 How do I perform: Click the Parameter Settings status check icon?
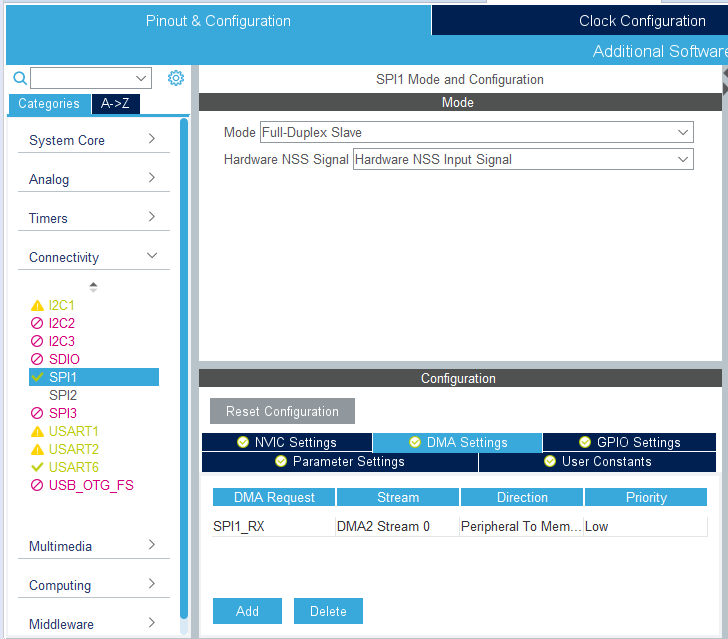(x=281, y=461)
